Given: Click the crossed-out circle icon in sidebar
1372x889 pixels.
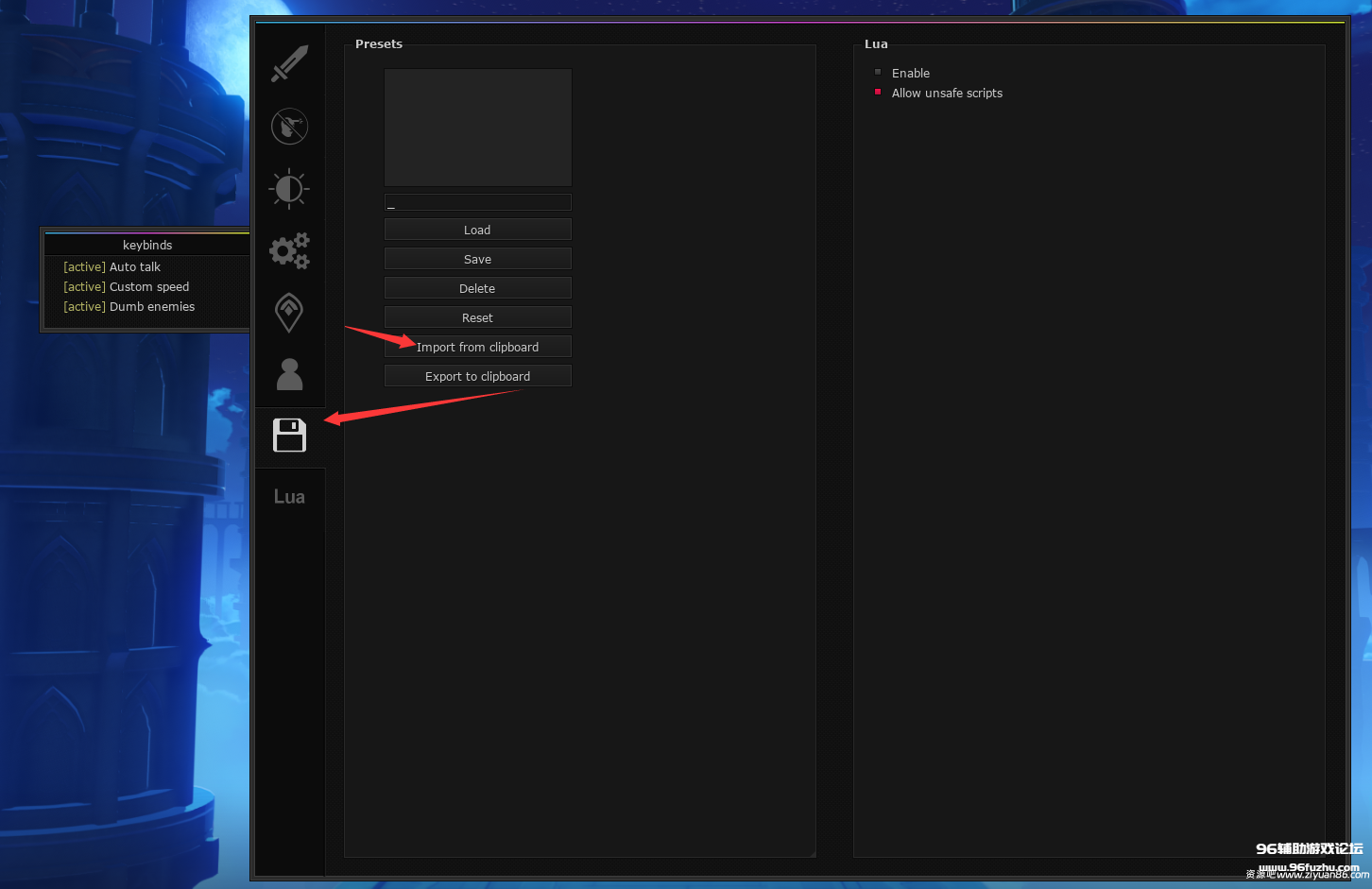Looking at the screenshot, I should [289, 127].
